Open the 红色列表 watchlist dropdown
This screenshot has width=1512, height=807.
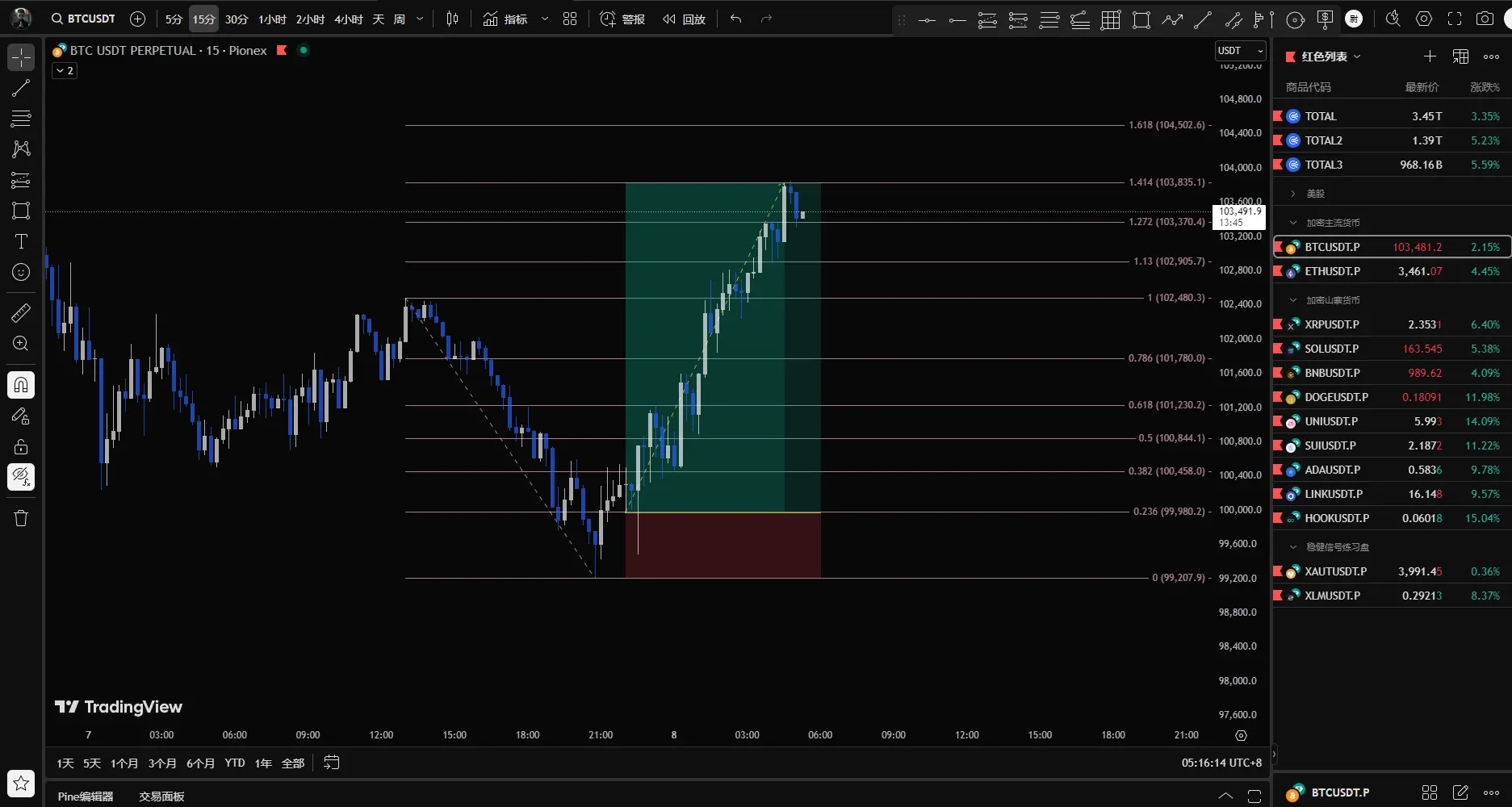[x=1324, y=56]
